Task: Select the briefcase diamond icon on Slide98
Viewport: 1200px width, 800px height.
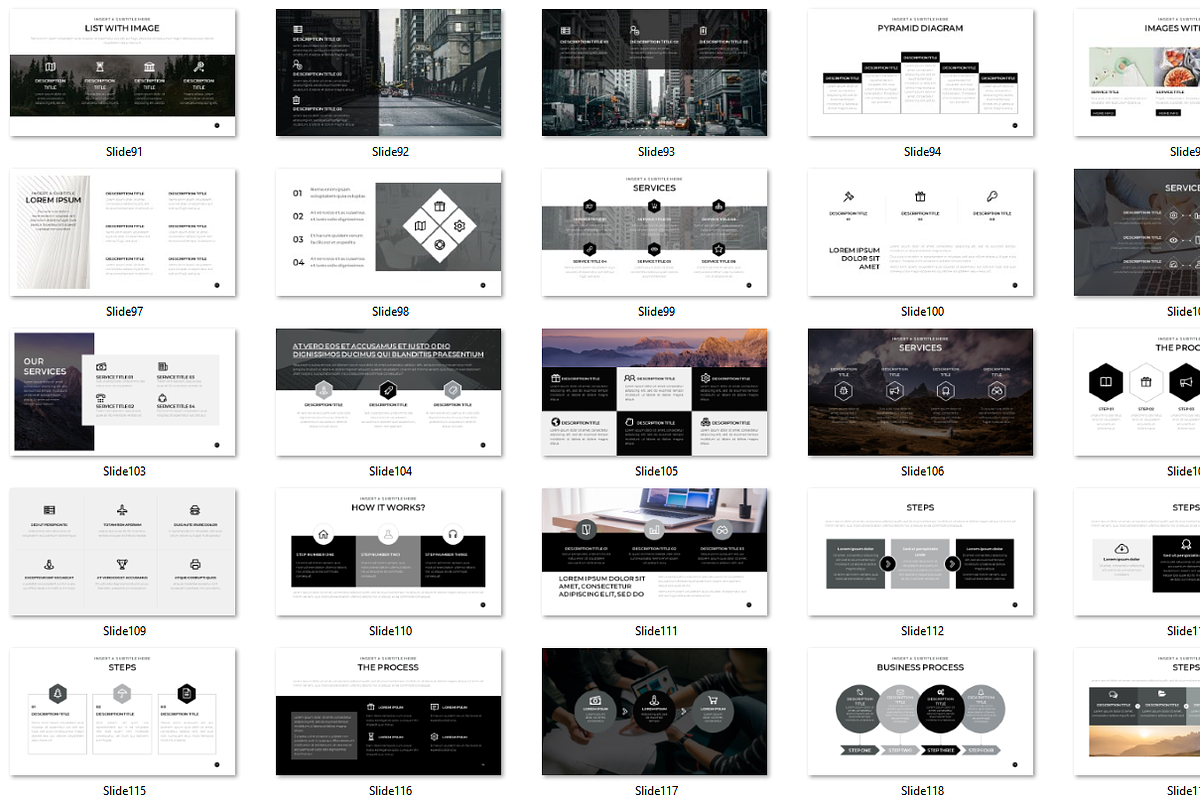Action: click(x=440, y=206)
